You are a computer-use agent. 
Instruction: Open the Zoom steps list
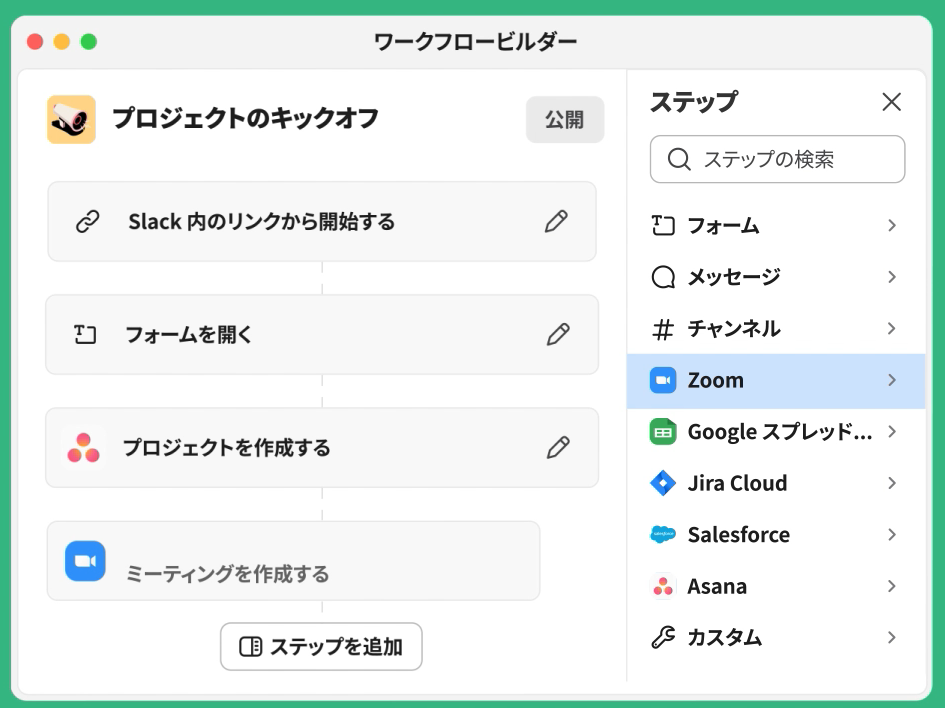coord(776,381)
